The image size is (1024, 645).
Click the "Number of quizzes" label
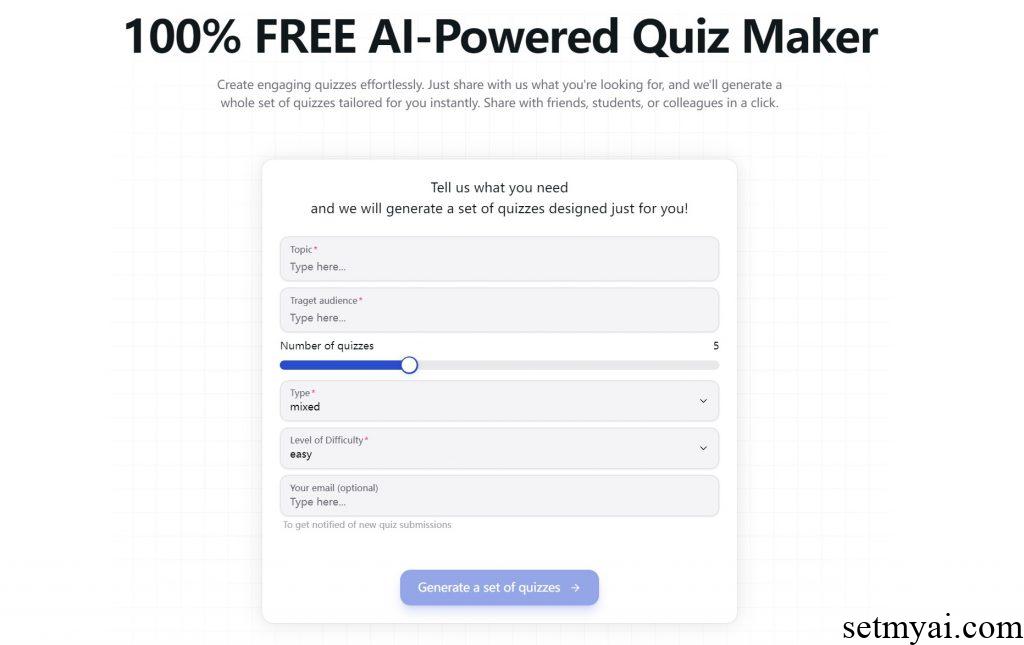(x=327, y=345)
